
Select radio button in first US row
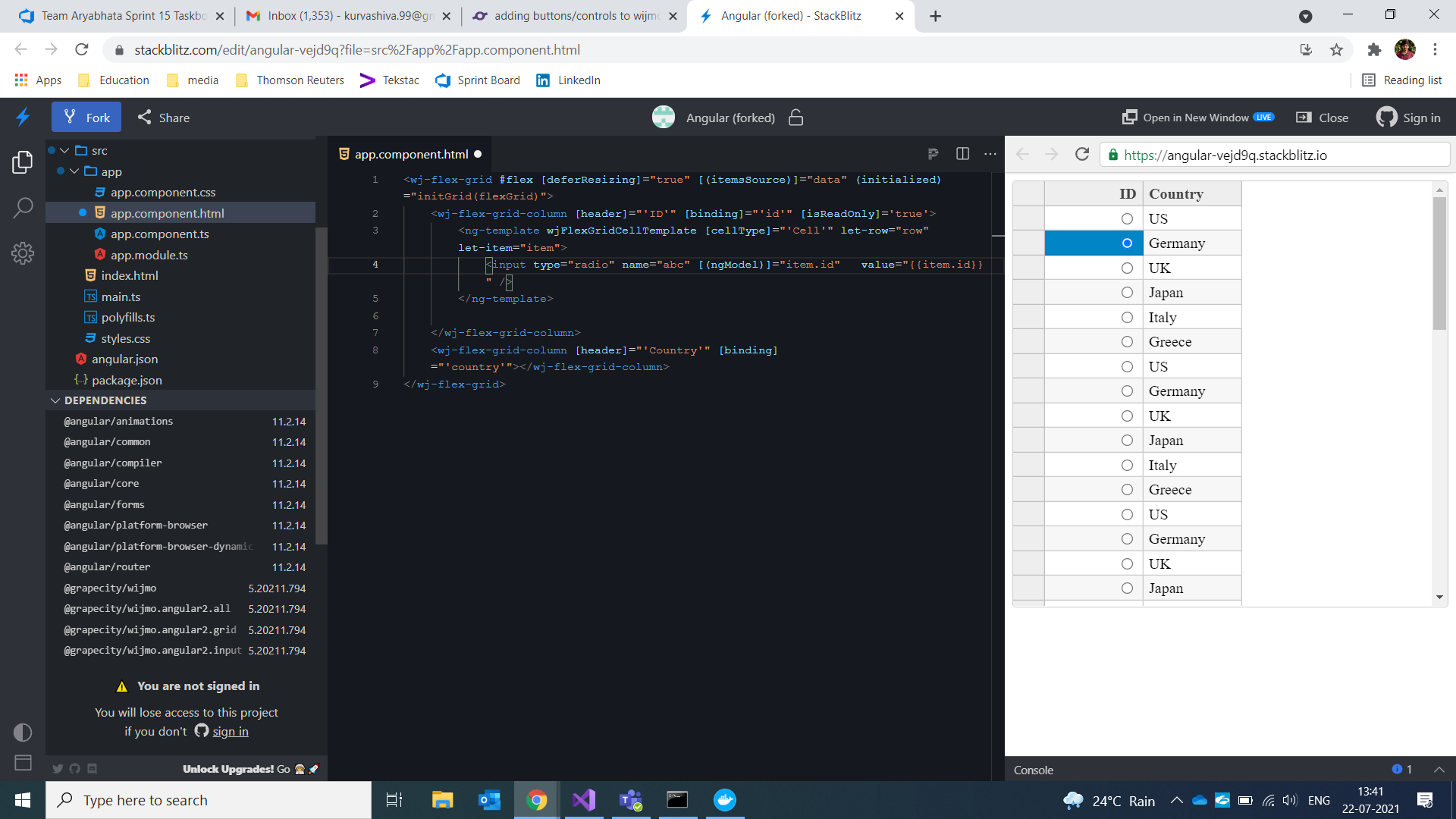click(x=1127, y=219)
